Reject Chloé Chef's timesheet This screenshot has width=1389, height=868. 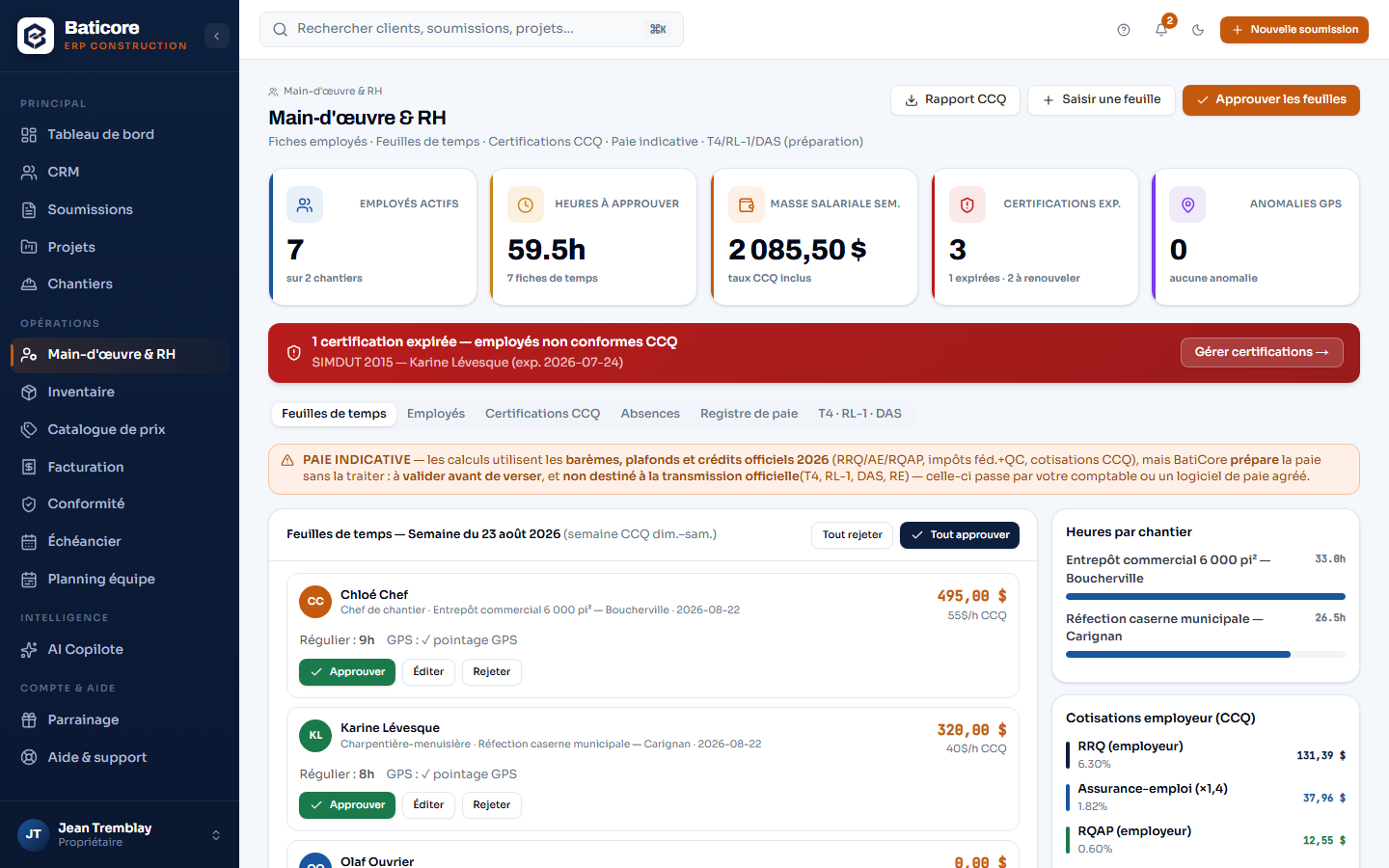pyautogui.click(x=492, y=672)
